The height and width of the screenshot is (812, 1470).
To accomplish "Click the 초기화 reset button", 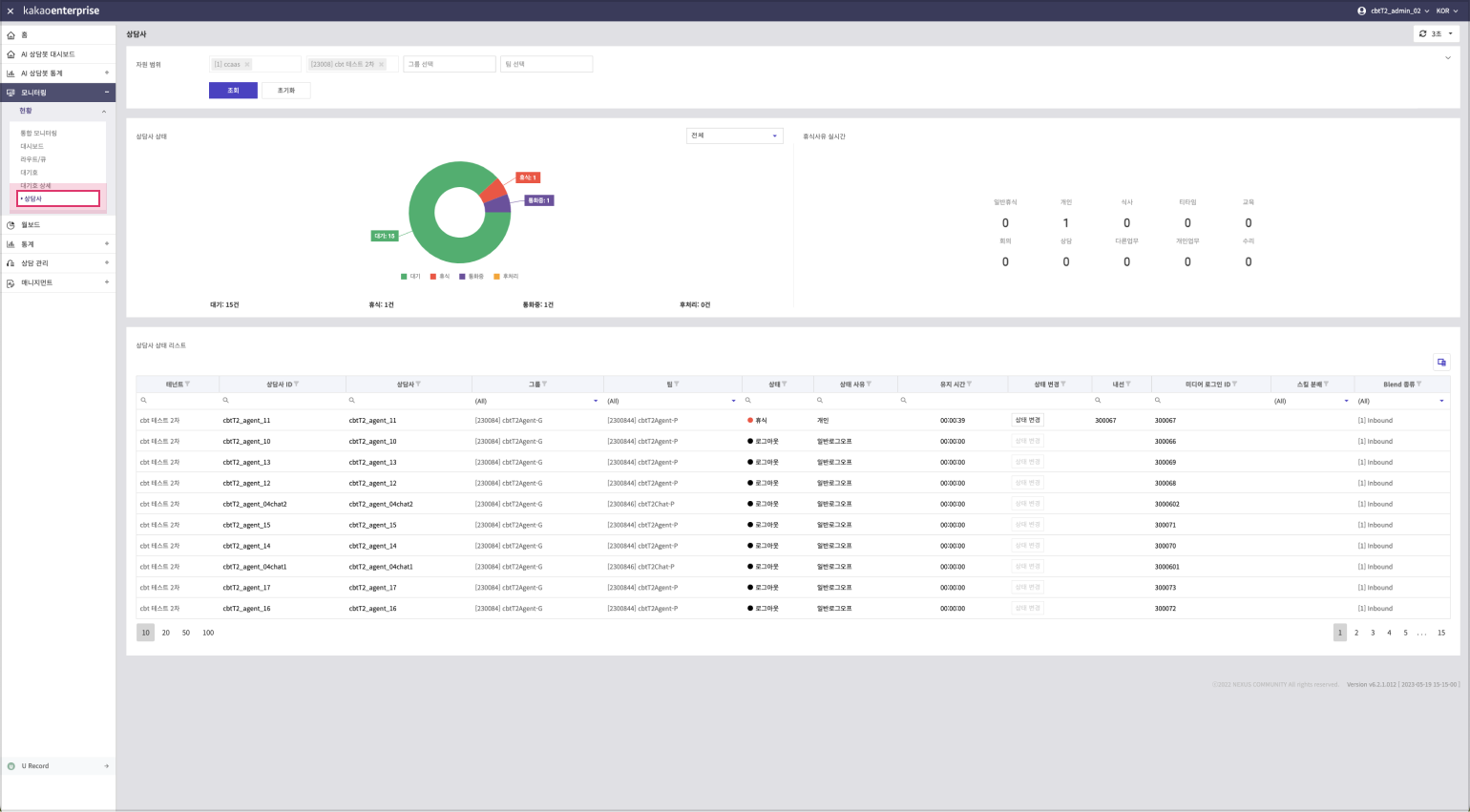I will [286, 91].
